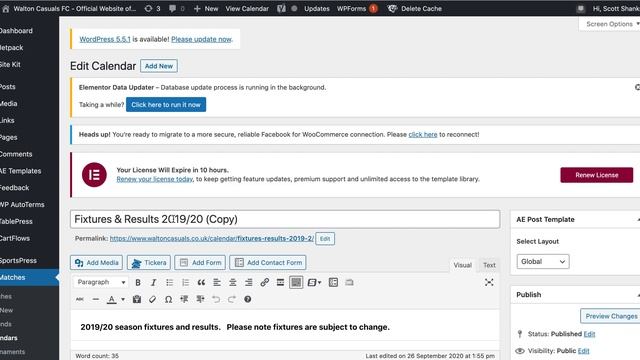The image size is (640, 360).
Task: Align text right
Action: click(x=248, y=282)
